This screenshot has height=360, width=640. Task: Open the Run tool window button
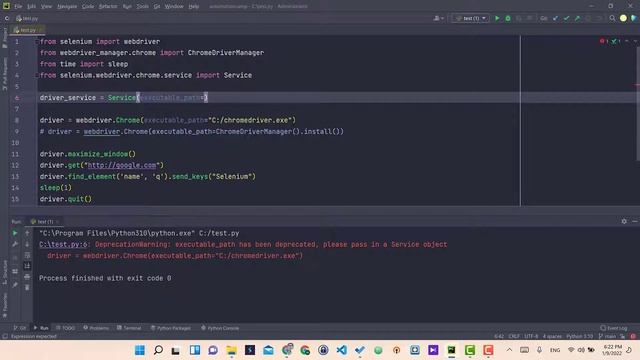click(41, 328)
